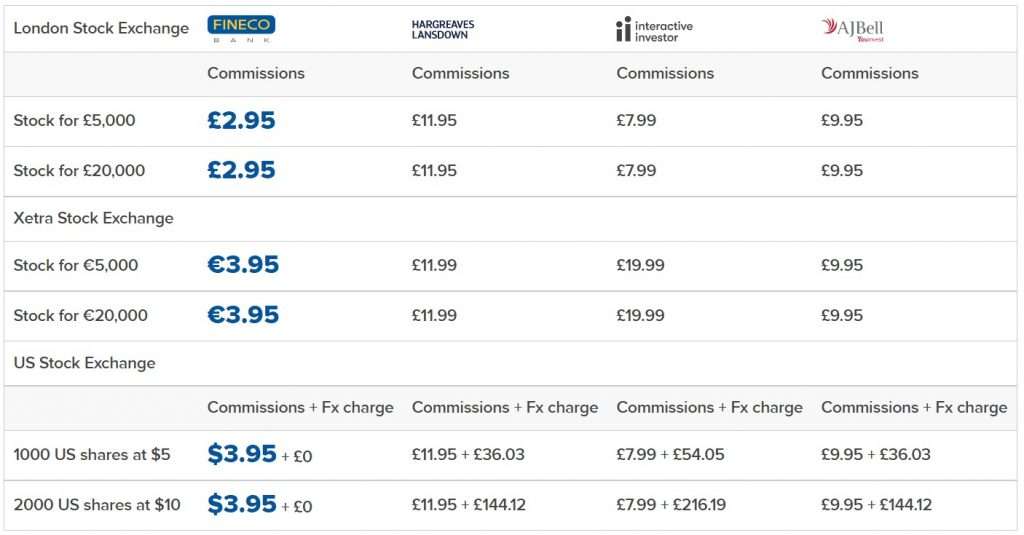Click AJ Bell's £9.95 + £144.12 charge
The image size is (1024, 535).
coord(876,504)
